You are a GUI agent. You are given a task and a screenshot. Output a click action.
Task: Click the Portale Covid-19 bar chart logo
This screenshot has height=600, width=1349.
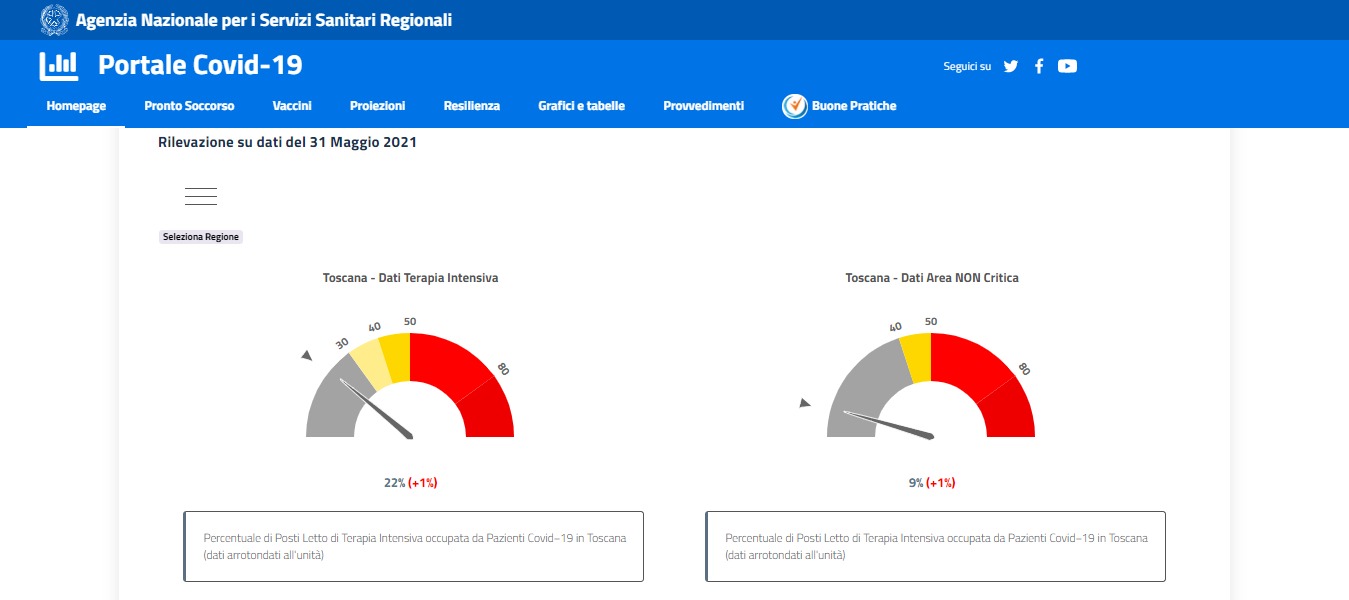tap(58, 66)
